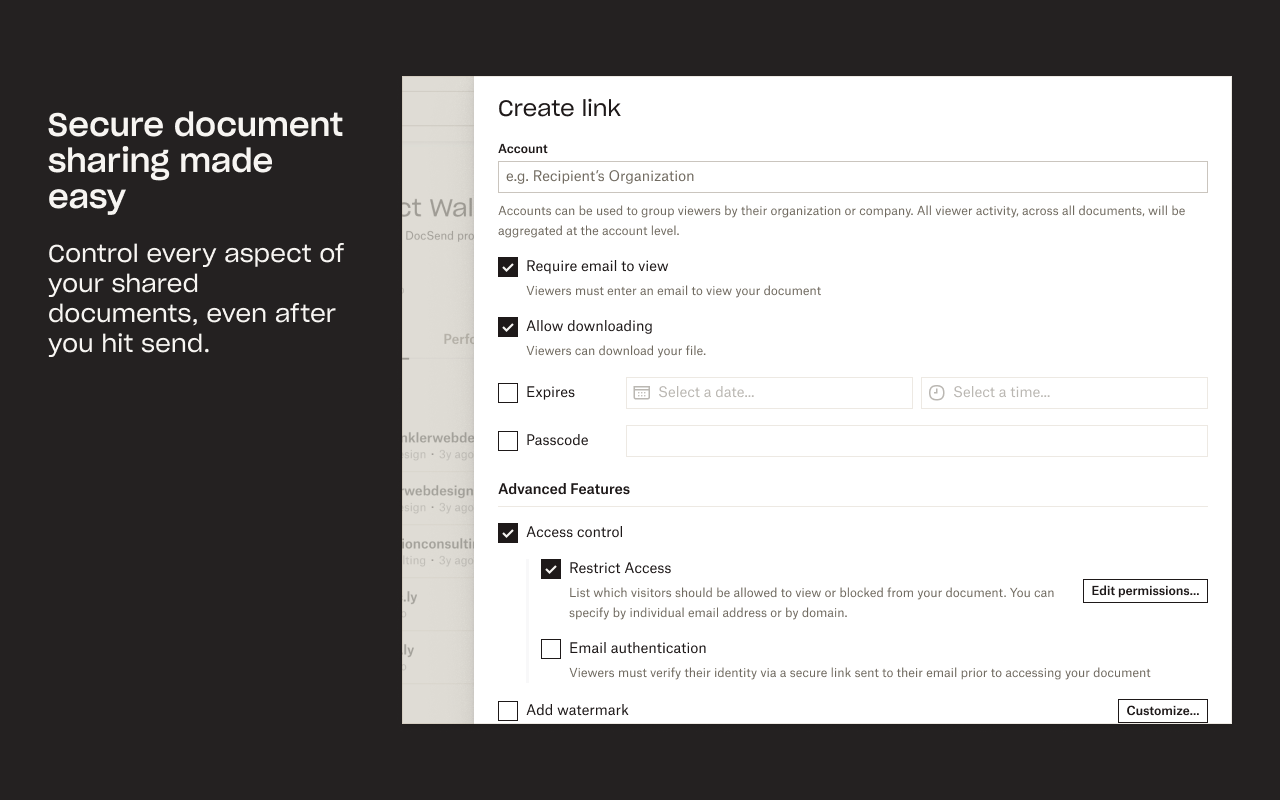
Task: Enable the Passcode checkbox
Action: click(508, 441)
